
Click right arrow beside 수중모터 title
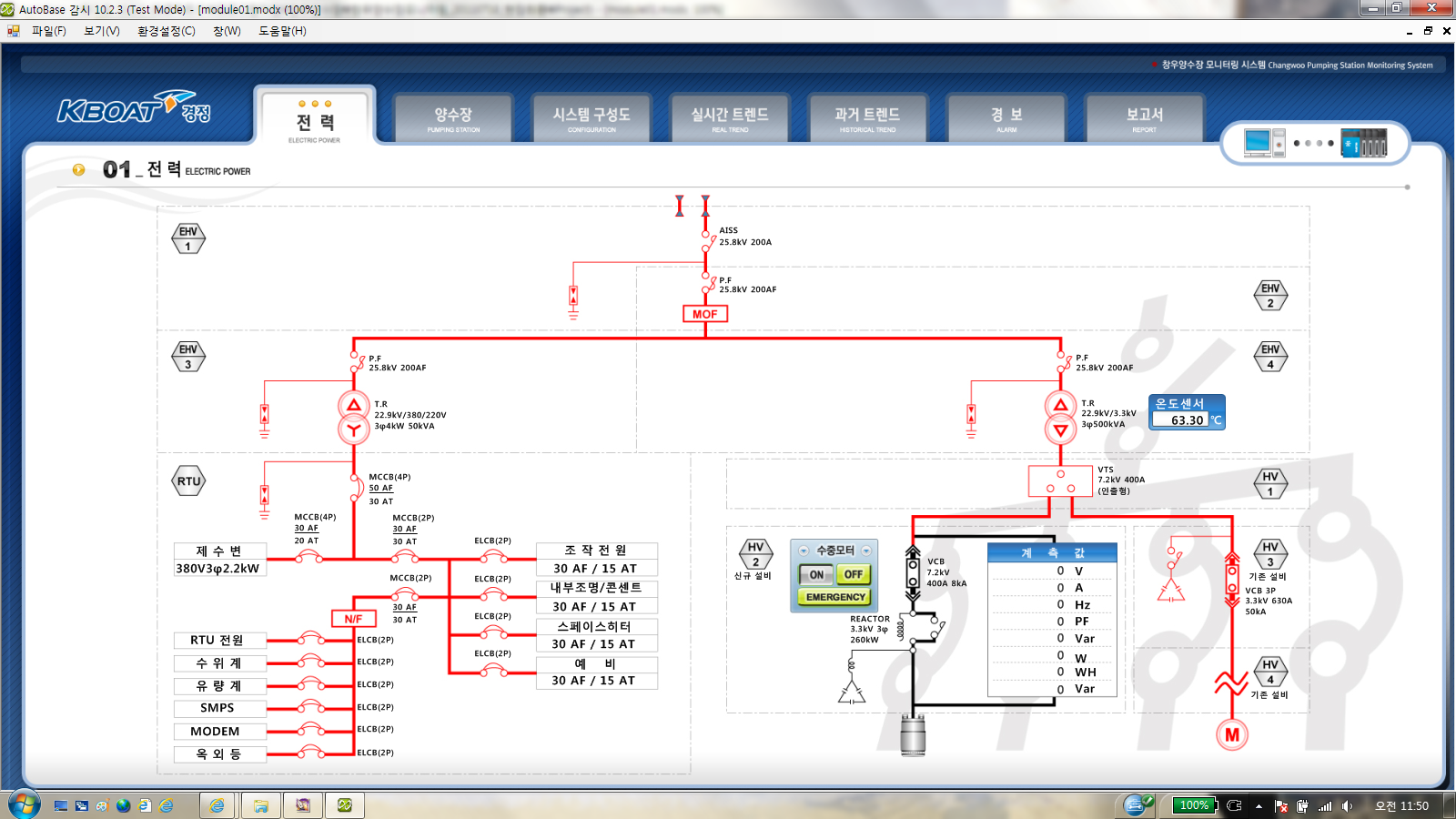point(866,551)
